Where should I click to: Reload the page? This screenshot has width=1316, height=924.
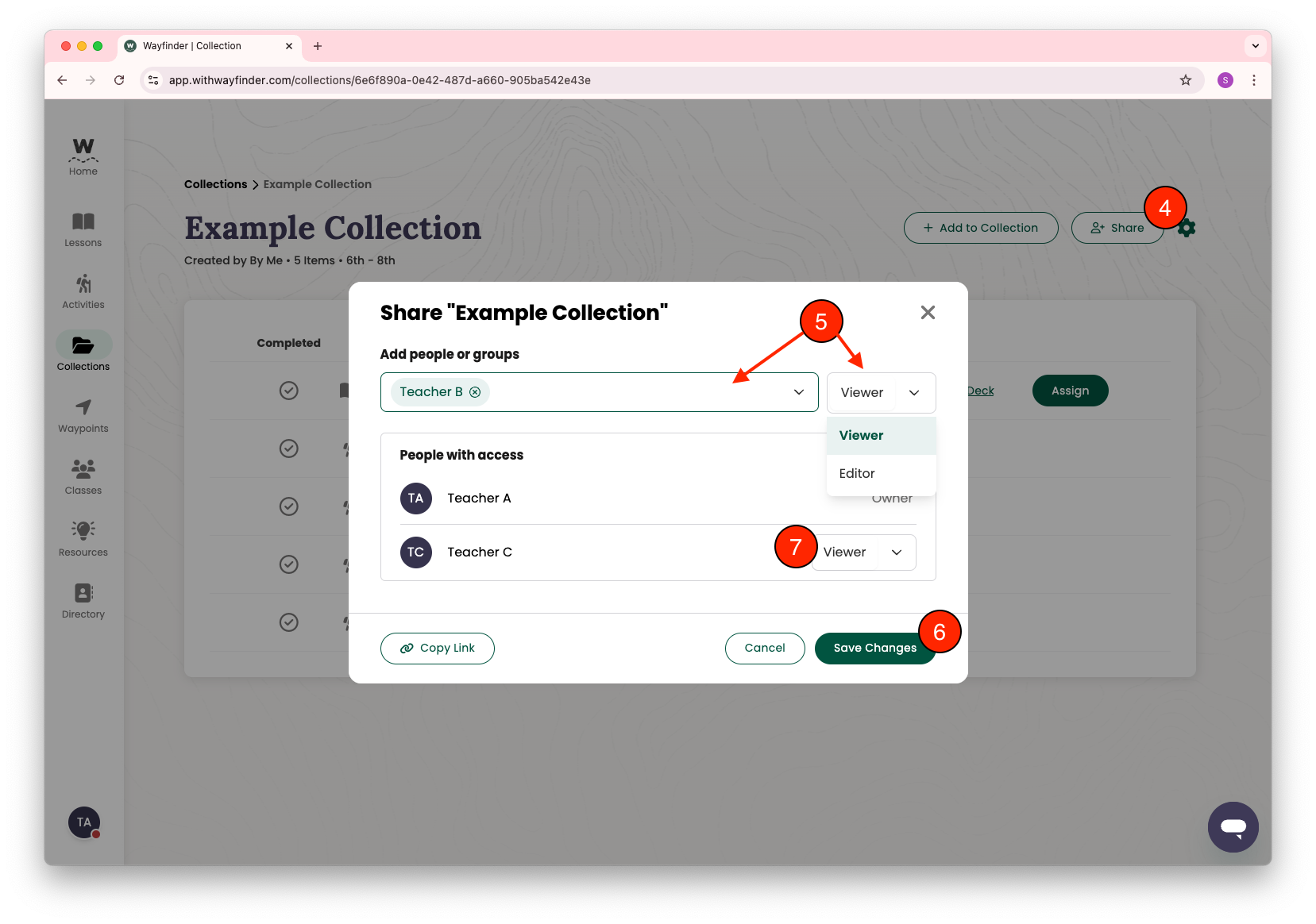[119, 80]
